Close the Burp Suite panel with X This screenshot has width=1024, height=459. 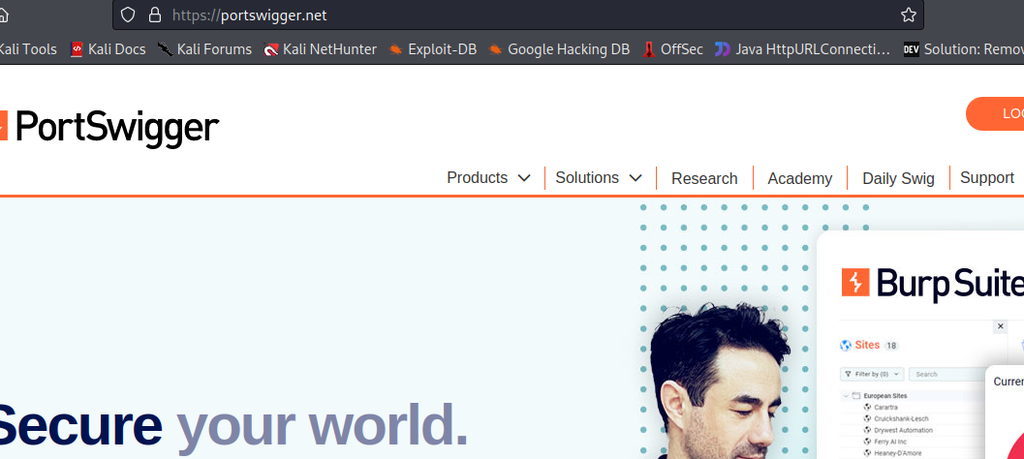click(1000, 325)
